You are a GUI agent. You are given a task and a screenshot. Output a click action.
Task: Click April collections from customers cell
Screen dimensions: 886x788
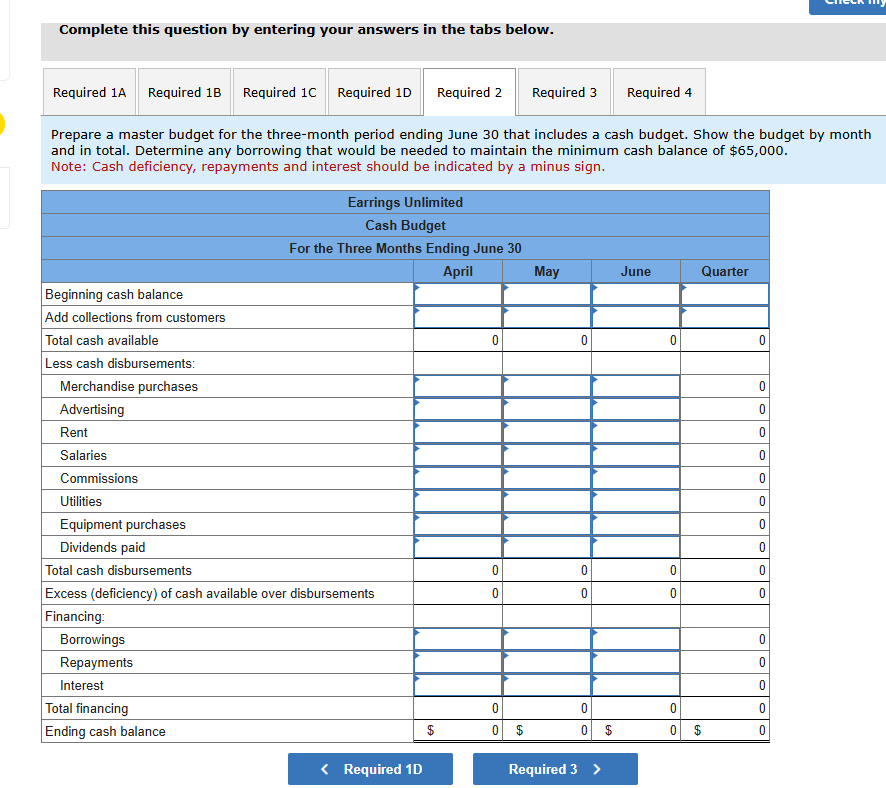pyautogui.click(x=458, y=317)
